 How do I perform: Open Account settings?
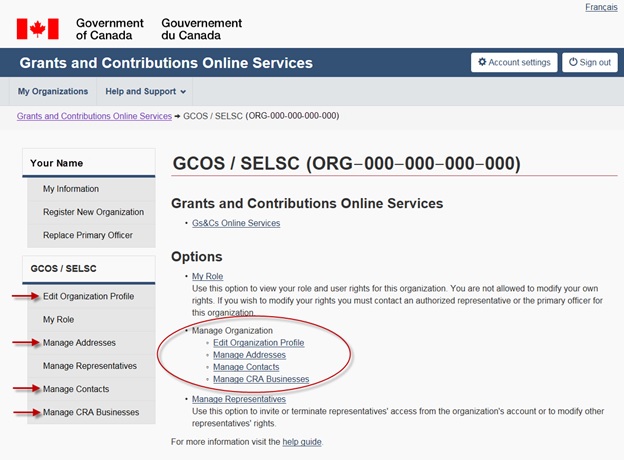tap(514, 62)
